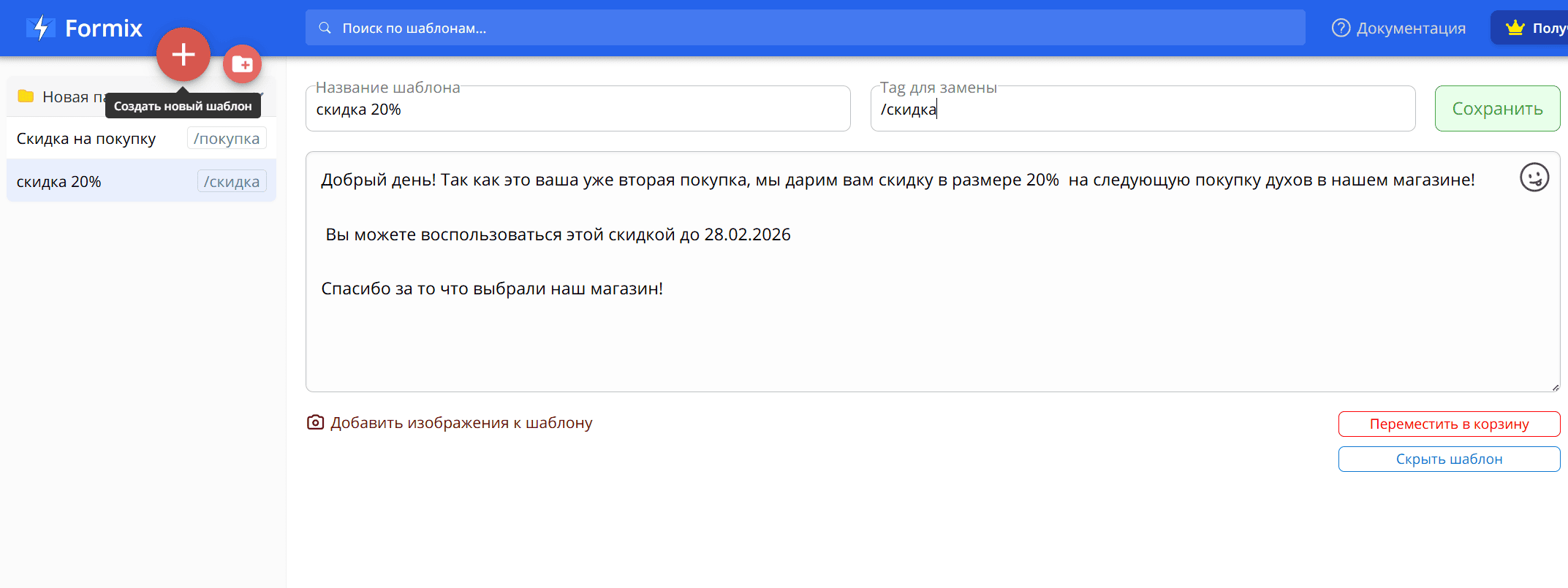The height and width of the screenshot is (588, 1568).
Task: Click Переместить в корзину button
Action: 1449,424
